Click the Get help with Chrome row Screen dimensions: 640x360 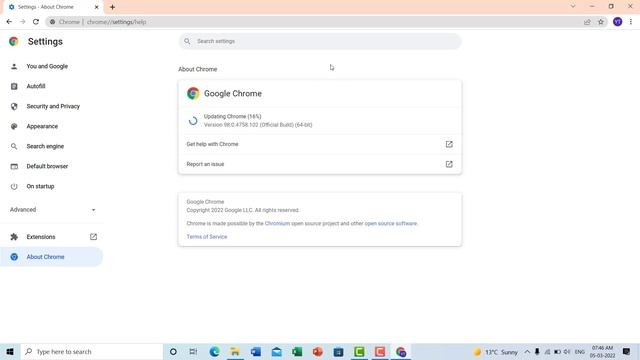pos(320,144)
